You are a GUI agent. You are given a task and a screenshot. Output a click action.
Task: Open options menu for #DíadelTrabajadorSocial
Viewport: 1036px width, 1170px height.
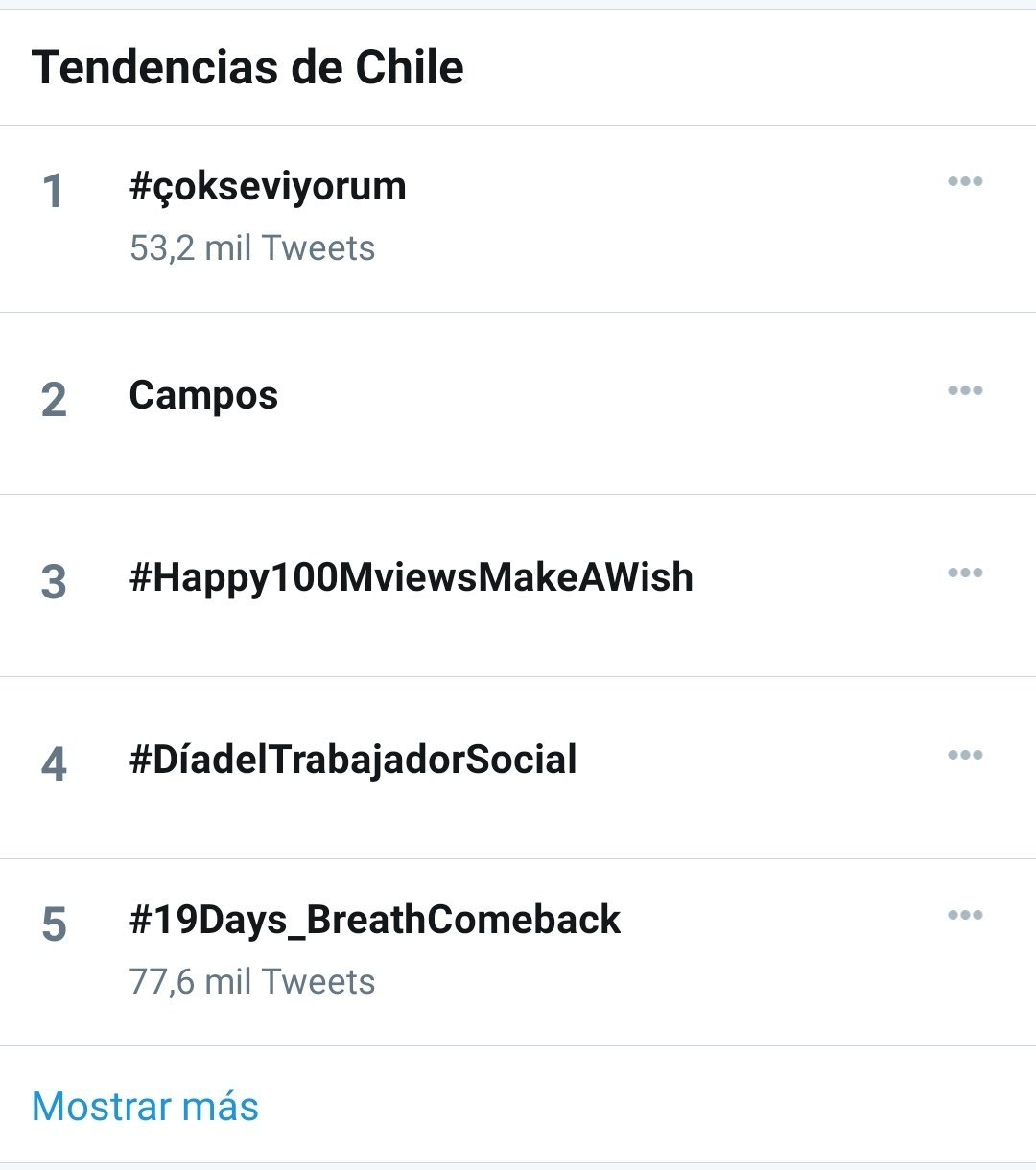(x=964, y=755)
